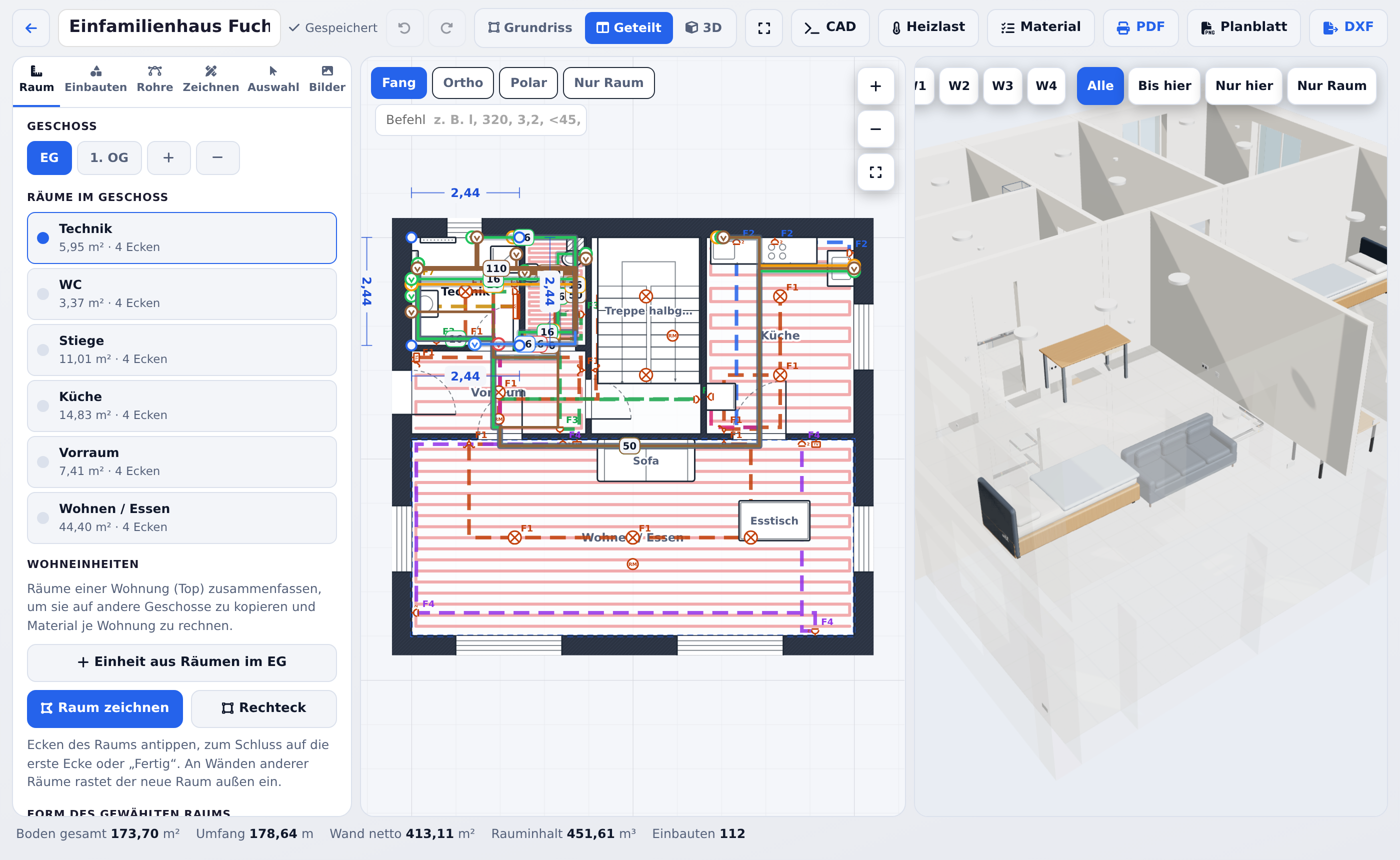This screenshot has width=1400, height=860.
Task: Click the 50 pipe size label
Action: coord(629,446)
